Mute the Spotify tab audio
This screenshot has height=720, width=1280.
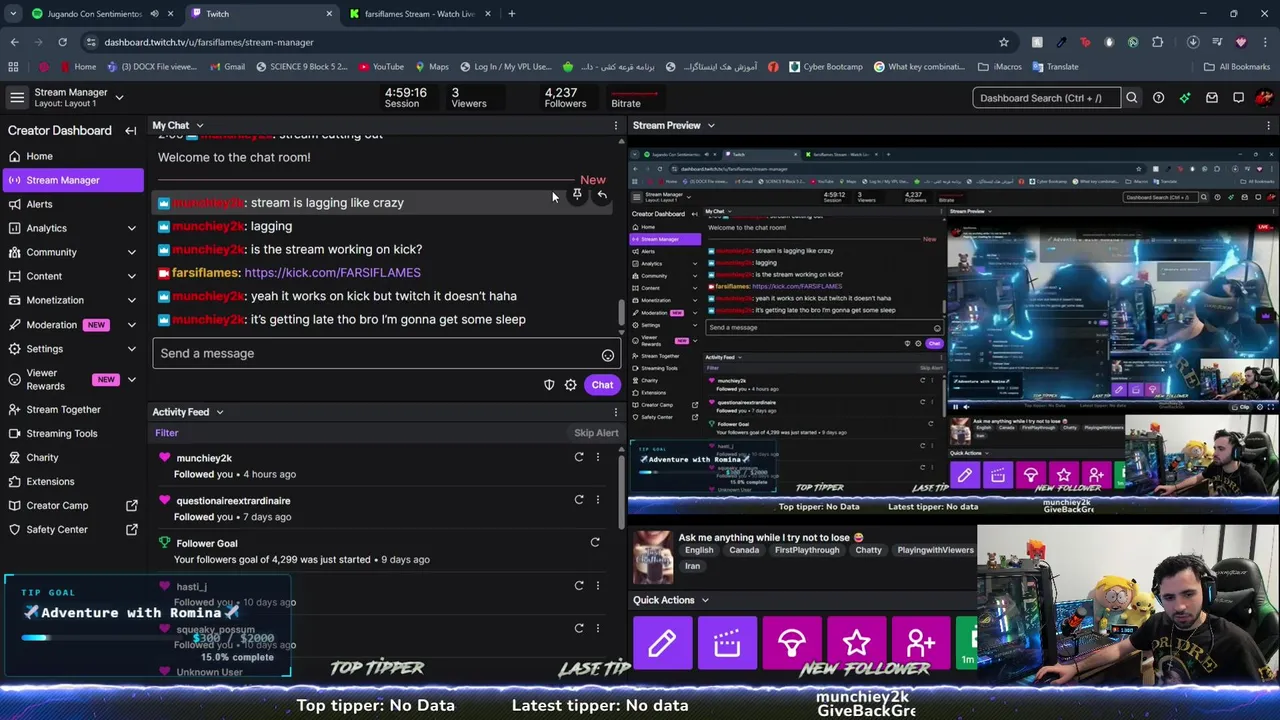(x=154, y=14)
